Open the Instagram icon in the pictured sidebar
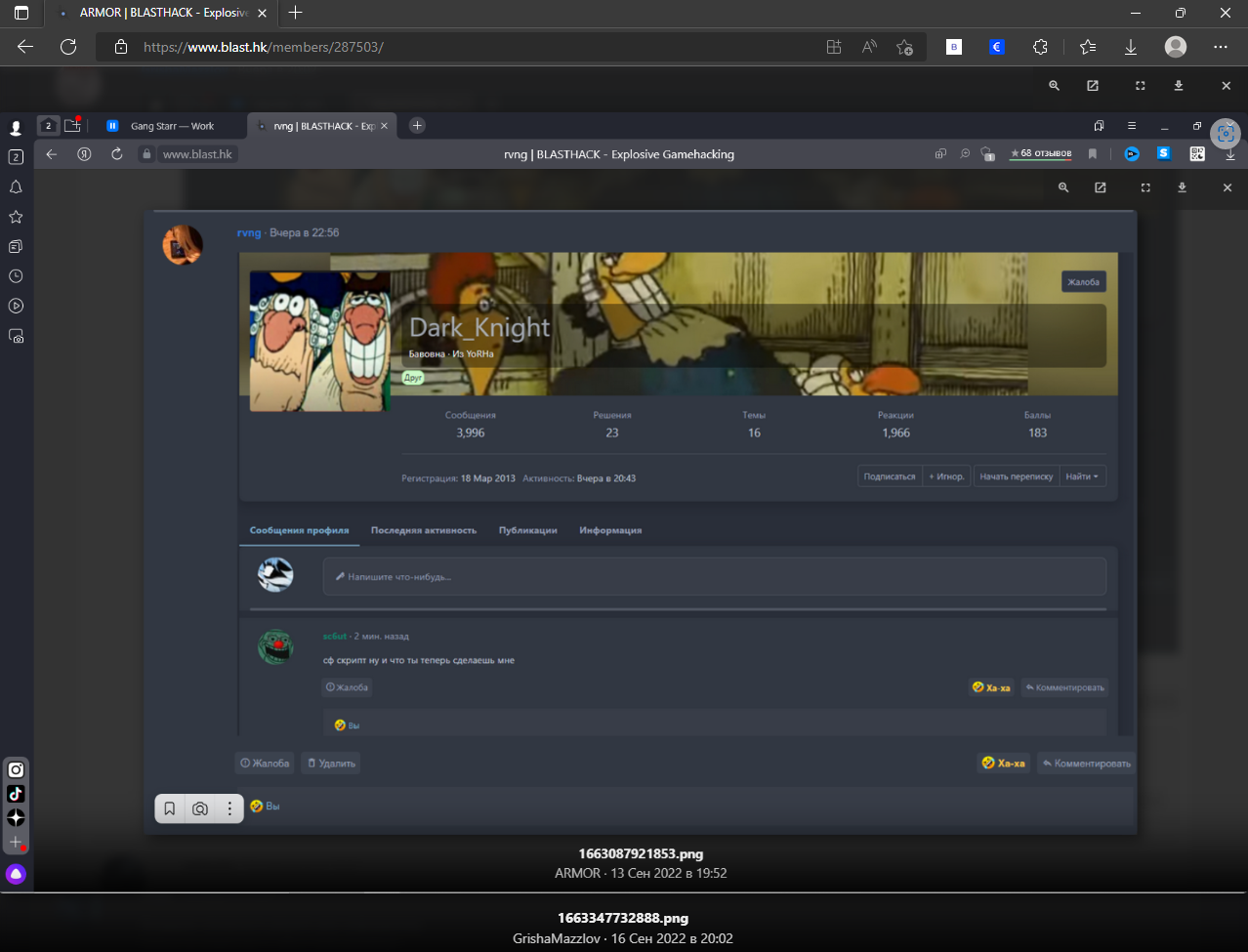This screenshot has width=1248, height=952. click(16, 769)
